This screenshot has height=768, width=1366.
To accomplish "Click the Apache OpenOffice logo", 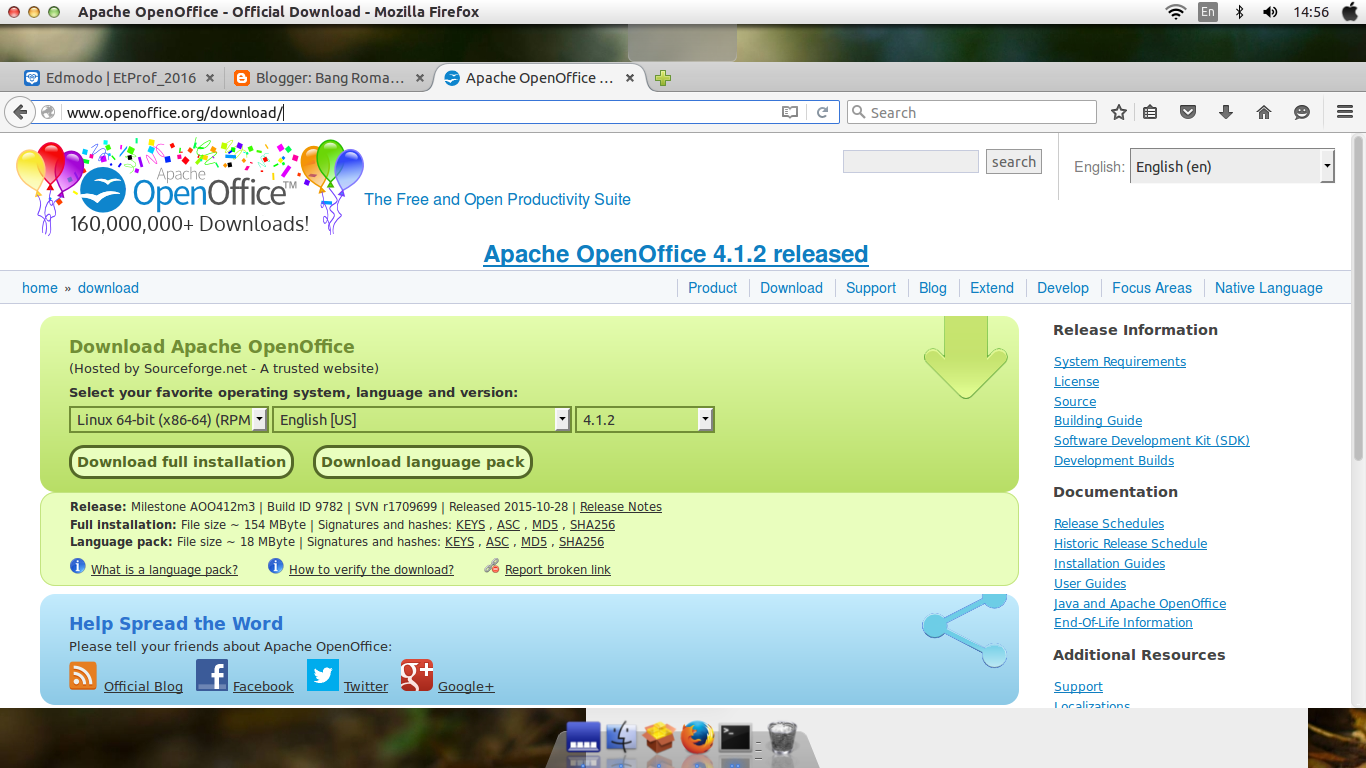I will tap(189, 188).
